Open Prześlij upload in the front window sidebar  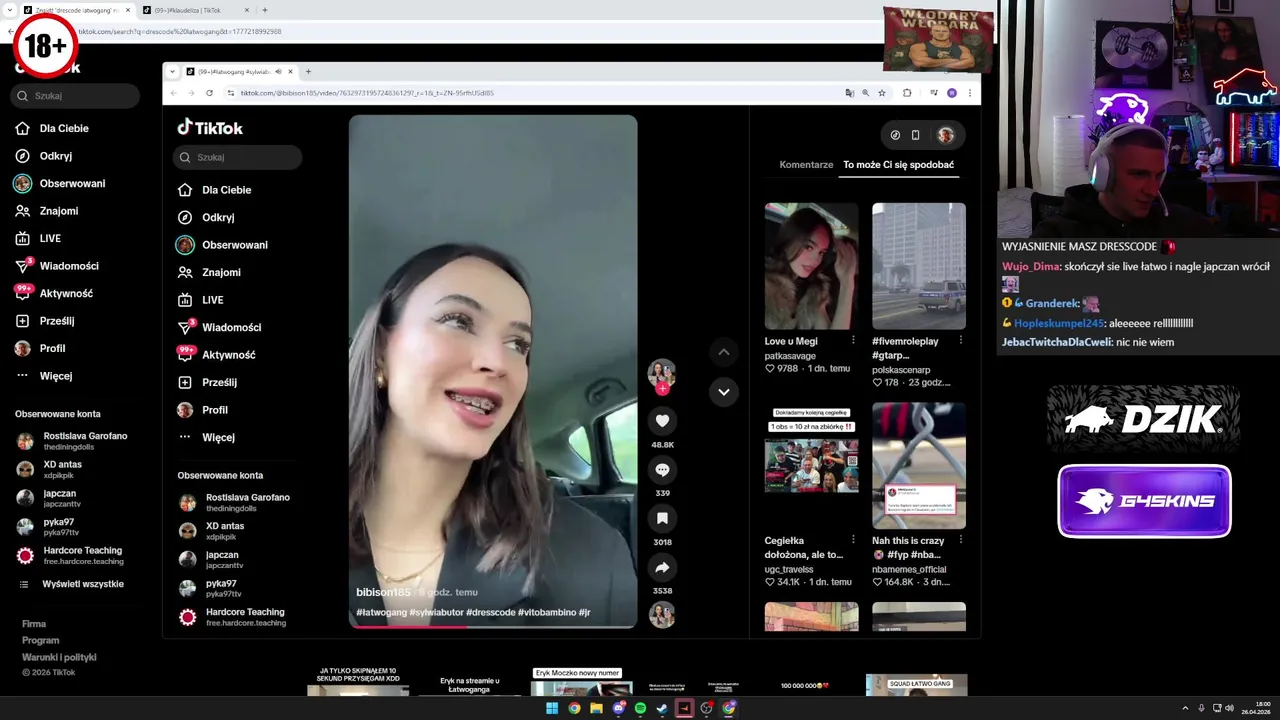(x=219, y=382)
